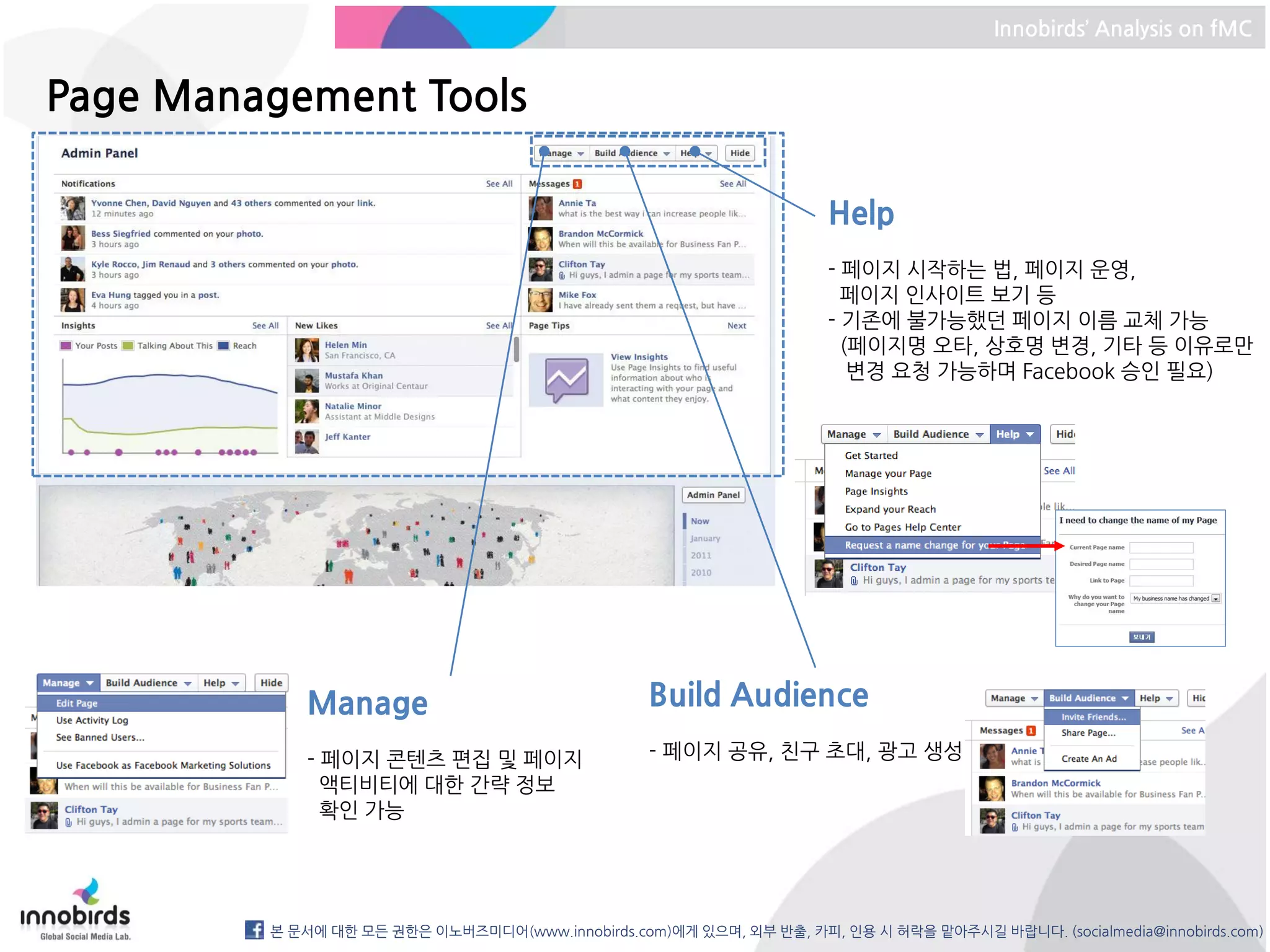Click Desired Page name input field
1270x952 pixels.
(1161, 565)
